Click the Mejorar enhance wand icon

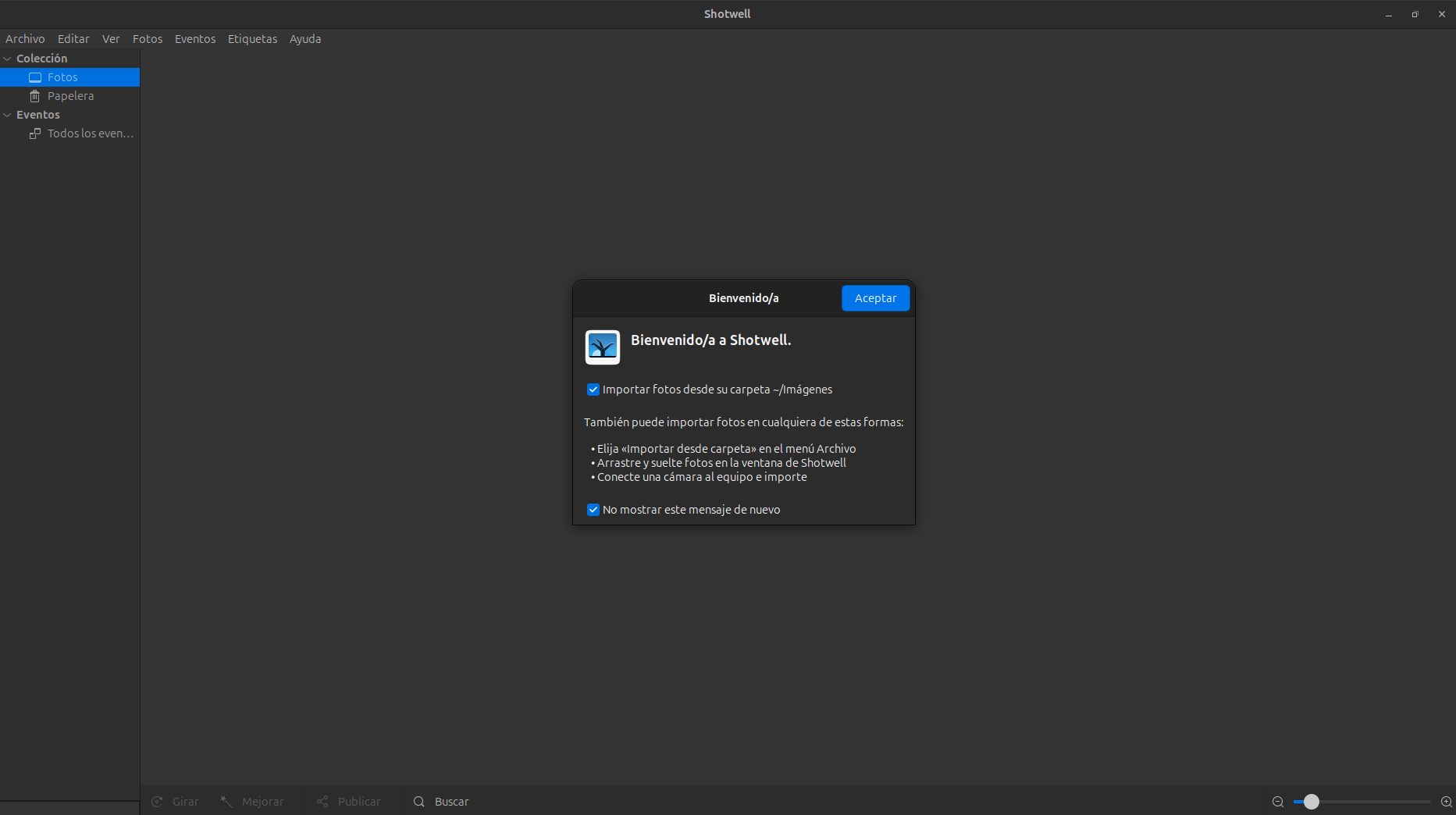[226, 802]
